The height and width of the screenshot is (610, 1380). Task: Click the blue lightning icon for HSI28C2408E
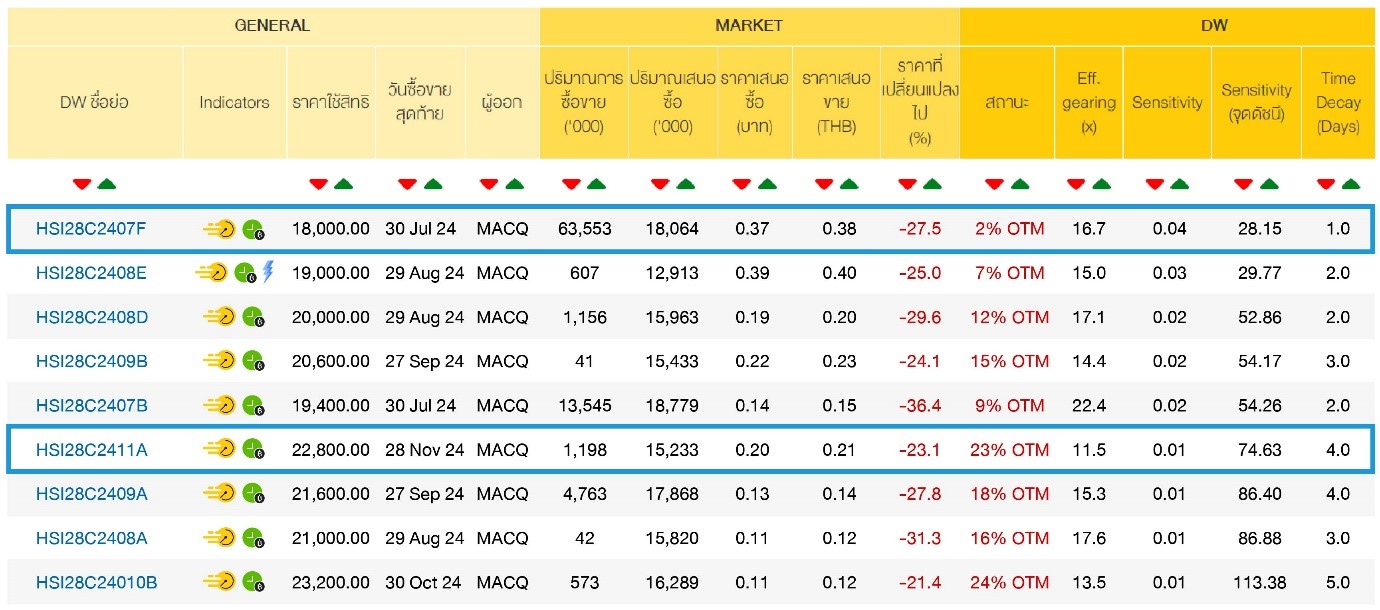point(268,272)
